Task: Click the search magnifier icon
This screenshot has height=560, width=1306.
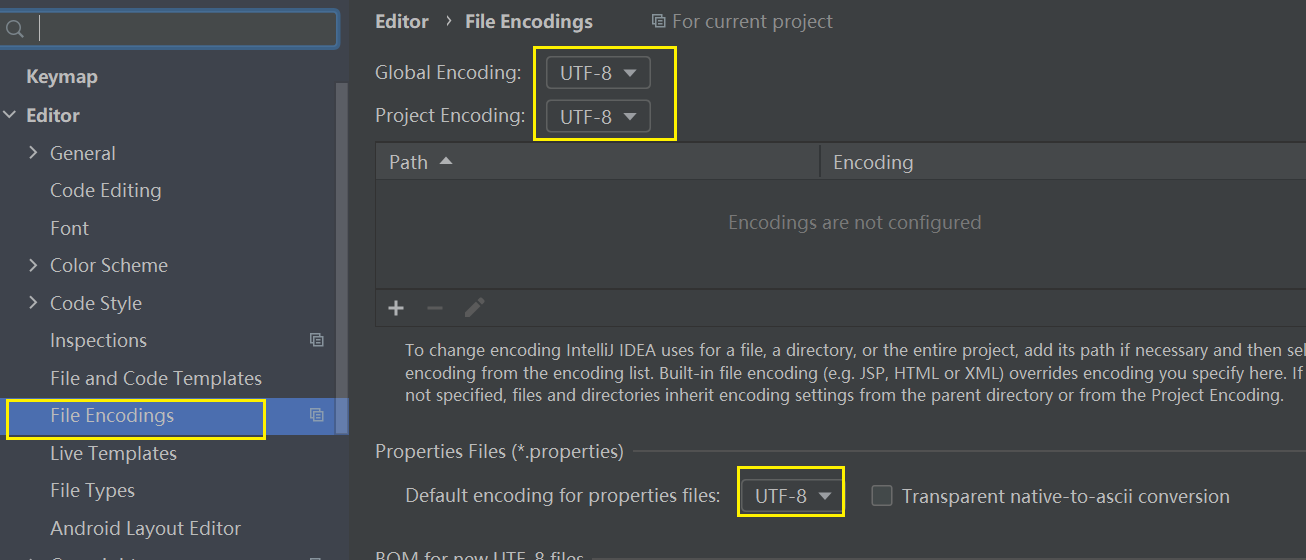Action: click(x=14, y=29)
